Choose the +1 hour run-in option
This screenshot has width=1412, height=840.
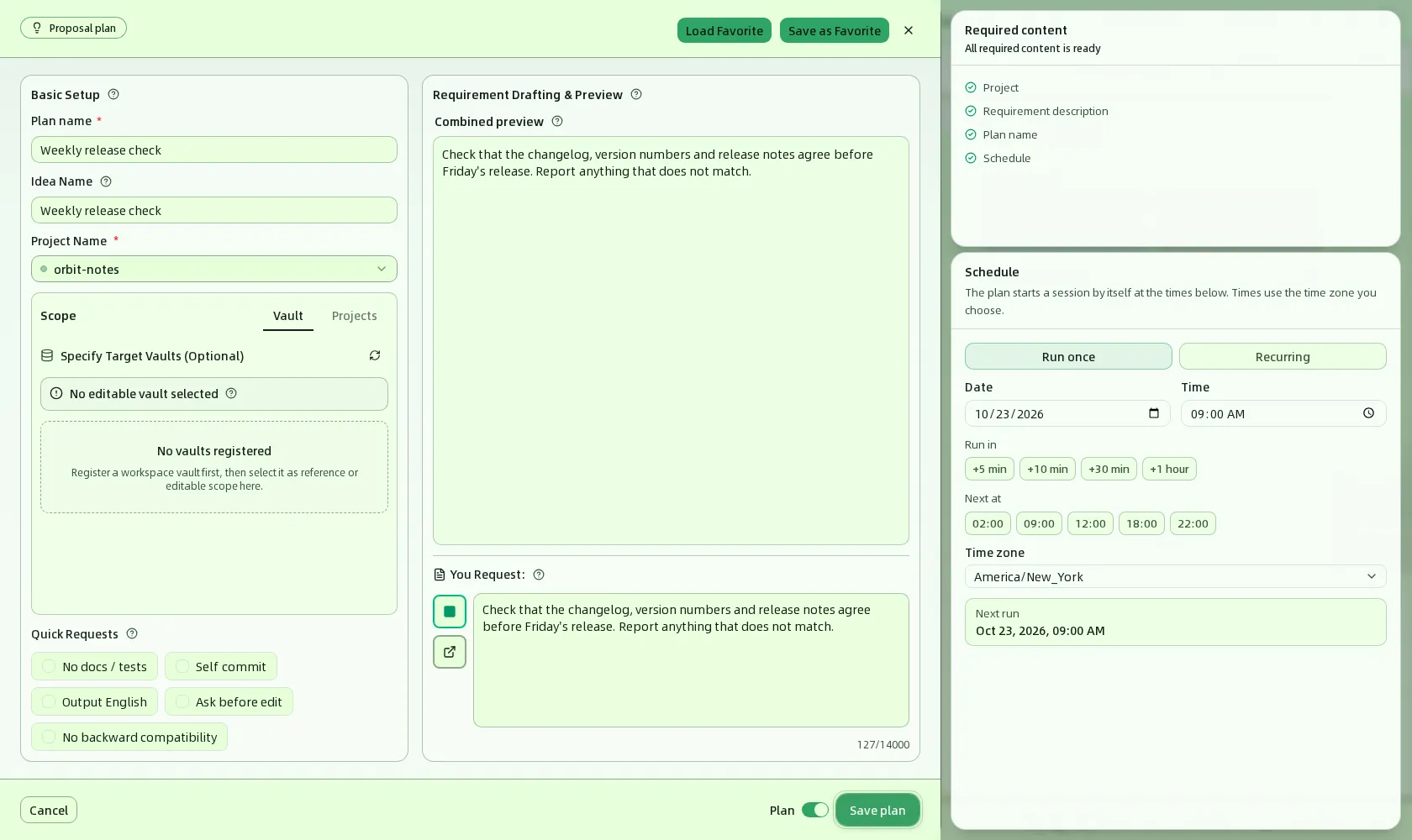[1169, 469]
